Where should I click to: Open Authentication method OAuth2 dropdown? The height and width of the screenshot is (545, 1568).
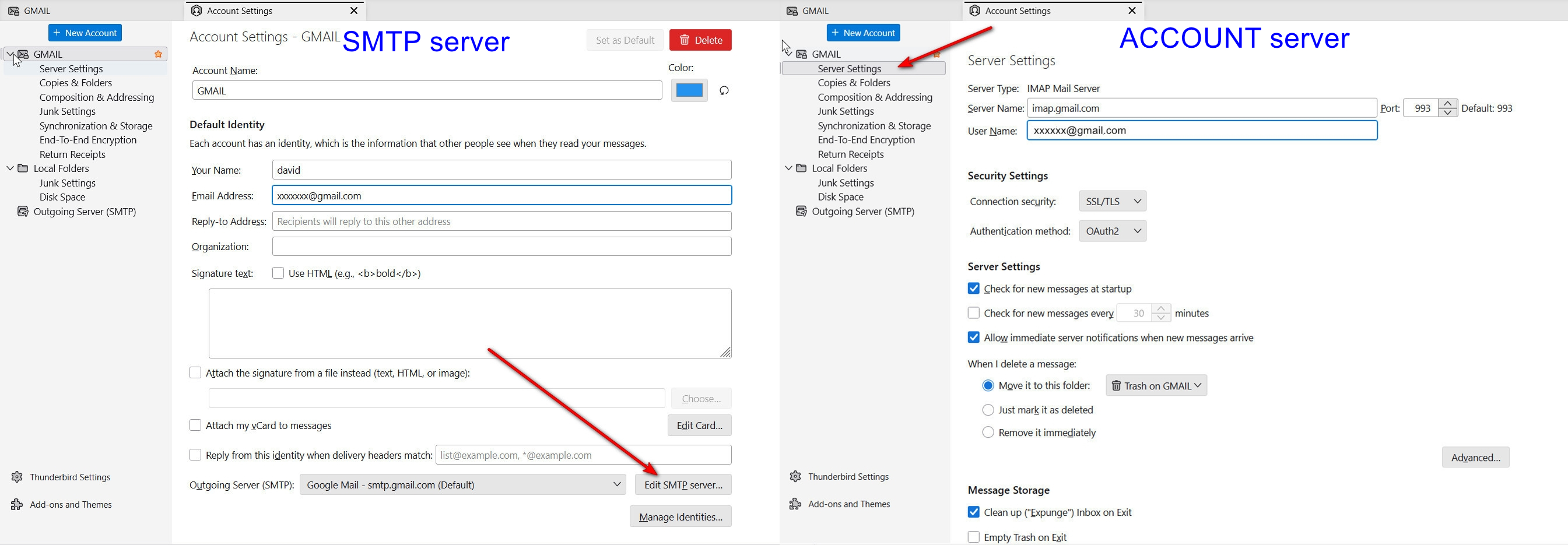coord(1112,231)
